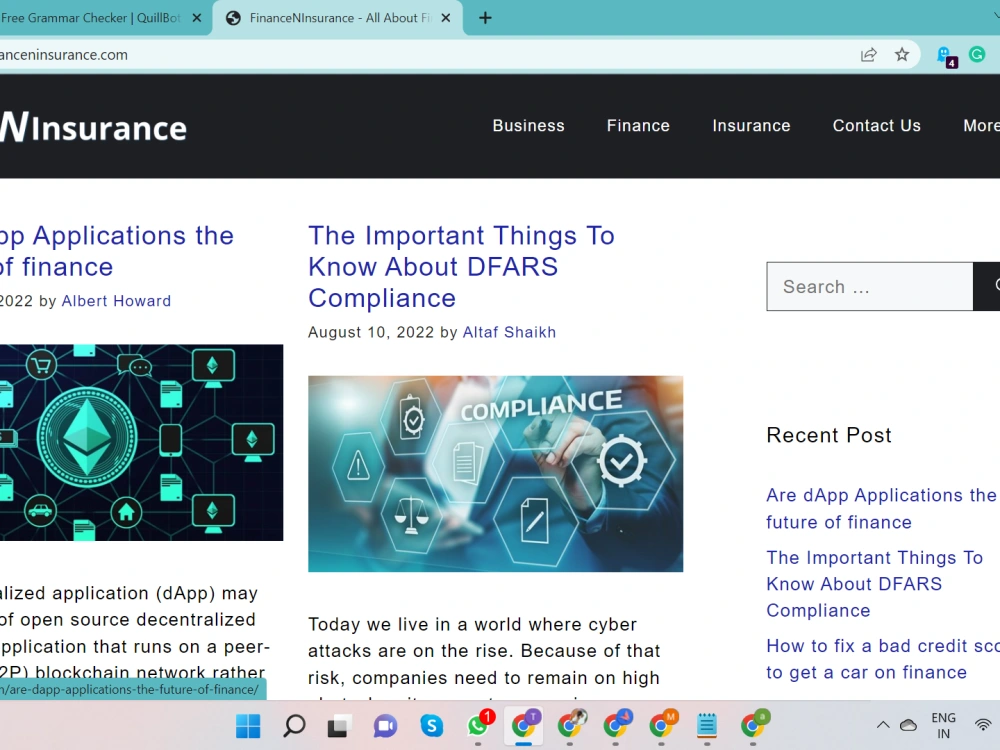Click the search submit button

tap(987, 286)
